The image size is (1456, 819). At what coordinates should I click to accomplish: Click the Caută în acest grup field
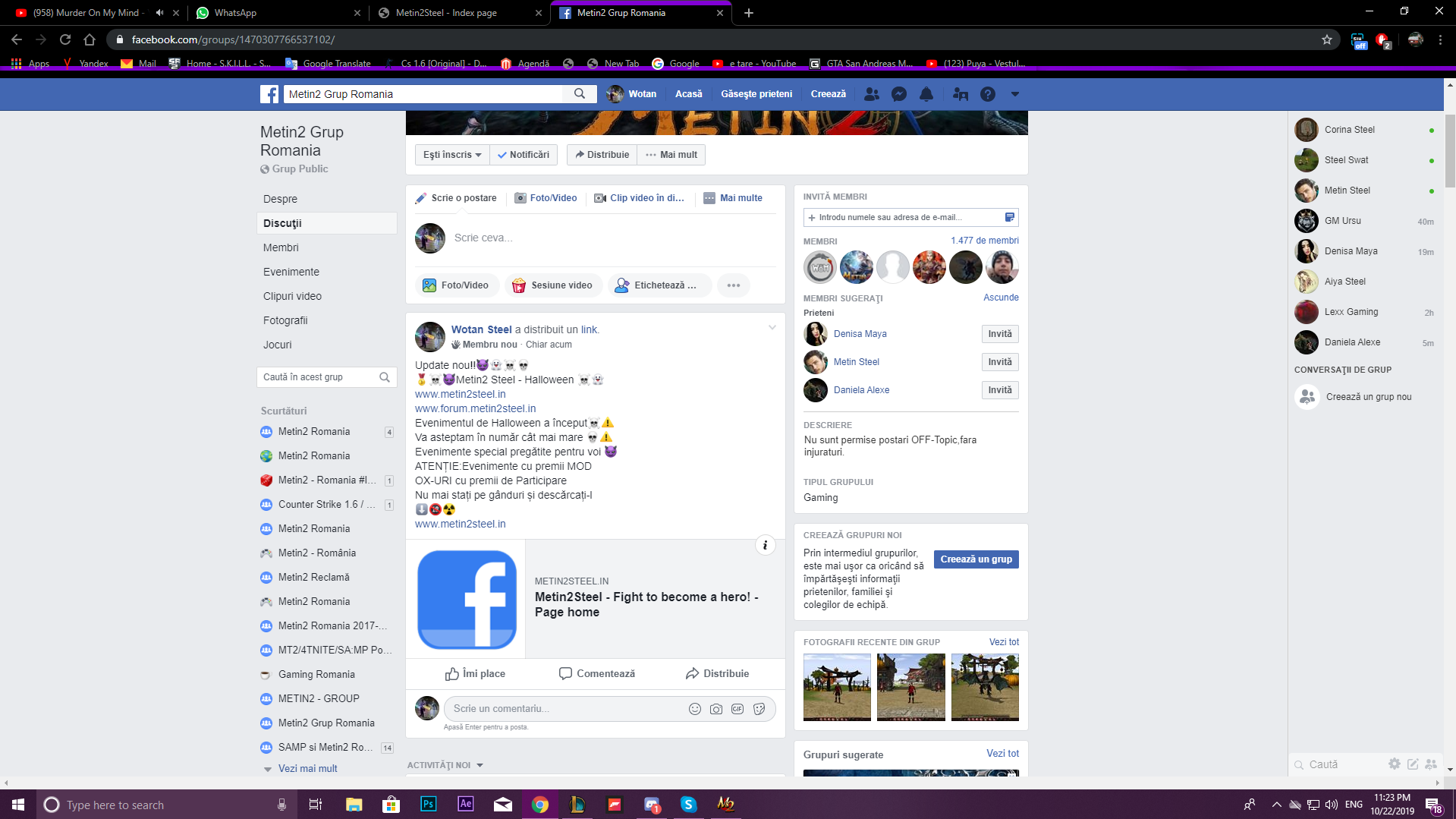pyautogui.click(x=327, y=377)
